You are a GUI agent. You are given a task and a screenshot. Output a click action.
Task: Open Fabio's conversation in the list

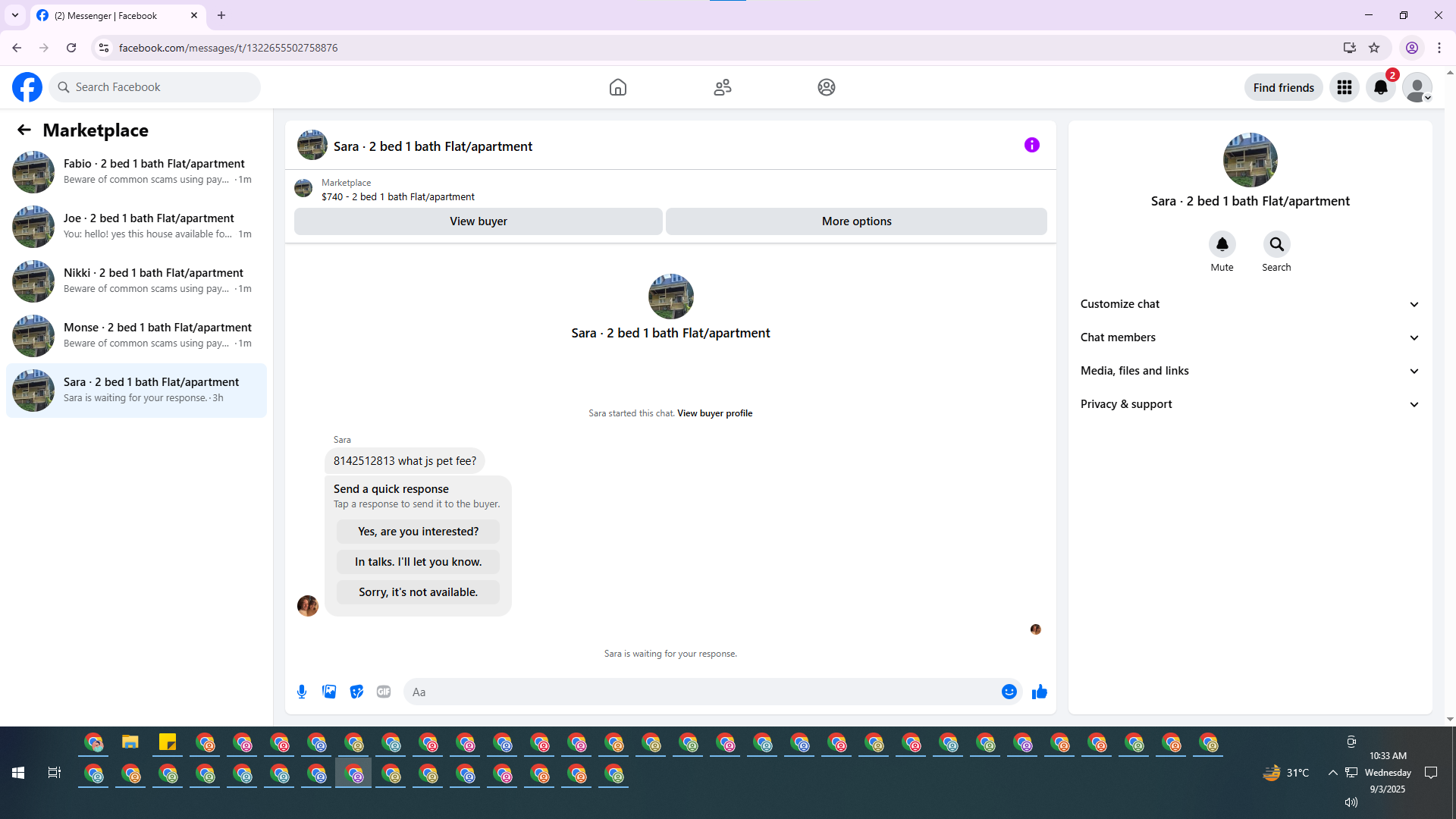[136, 171]
